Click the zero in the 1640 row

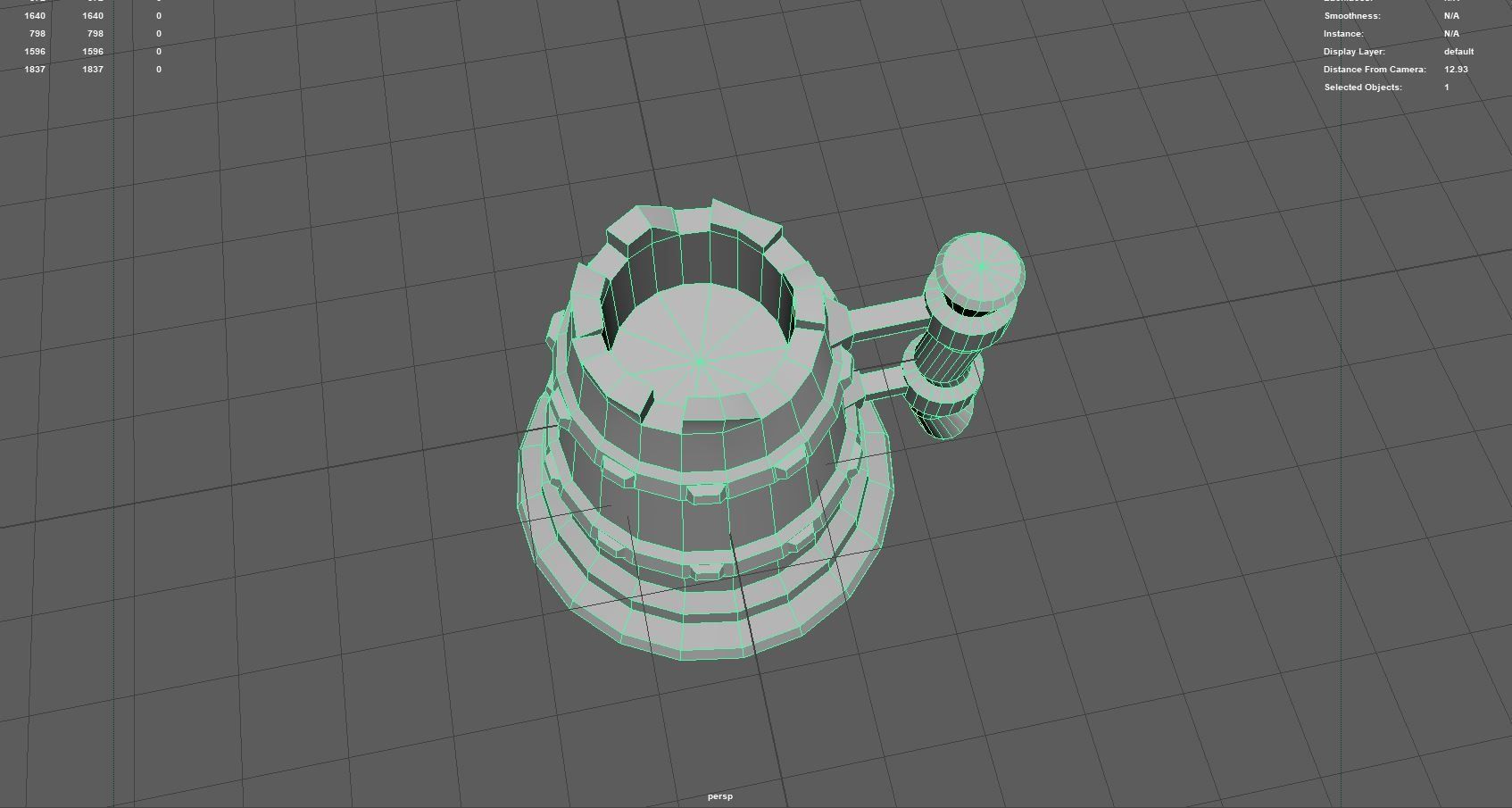[x=159, y=16]
